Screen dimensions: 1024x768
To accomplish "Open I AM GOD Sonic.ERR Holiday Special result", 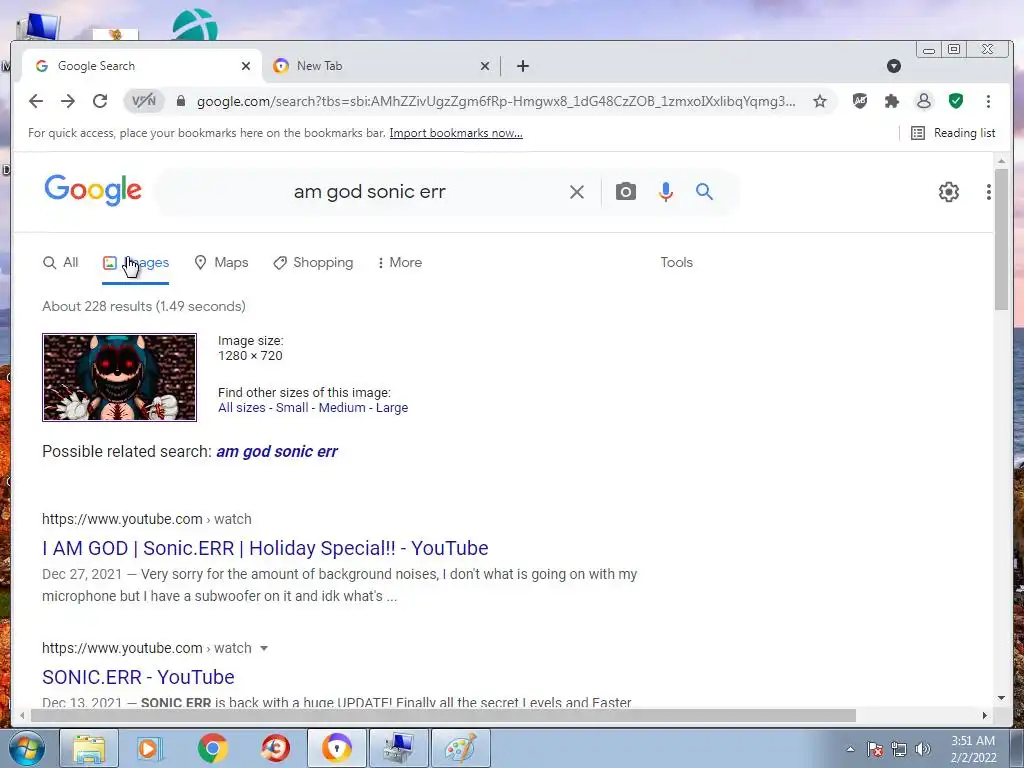I will [x=265, y=549].
